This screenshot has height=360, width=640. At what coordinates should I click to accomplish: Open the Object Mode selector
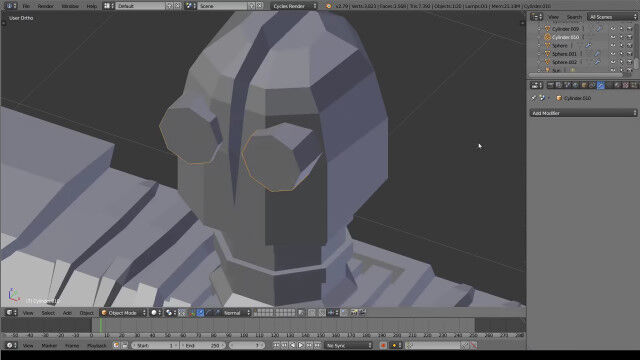click(123, 313)
